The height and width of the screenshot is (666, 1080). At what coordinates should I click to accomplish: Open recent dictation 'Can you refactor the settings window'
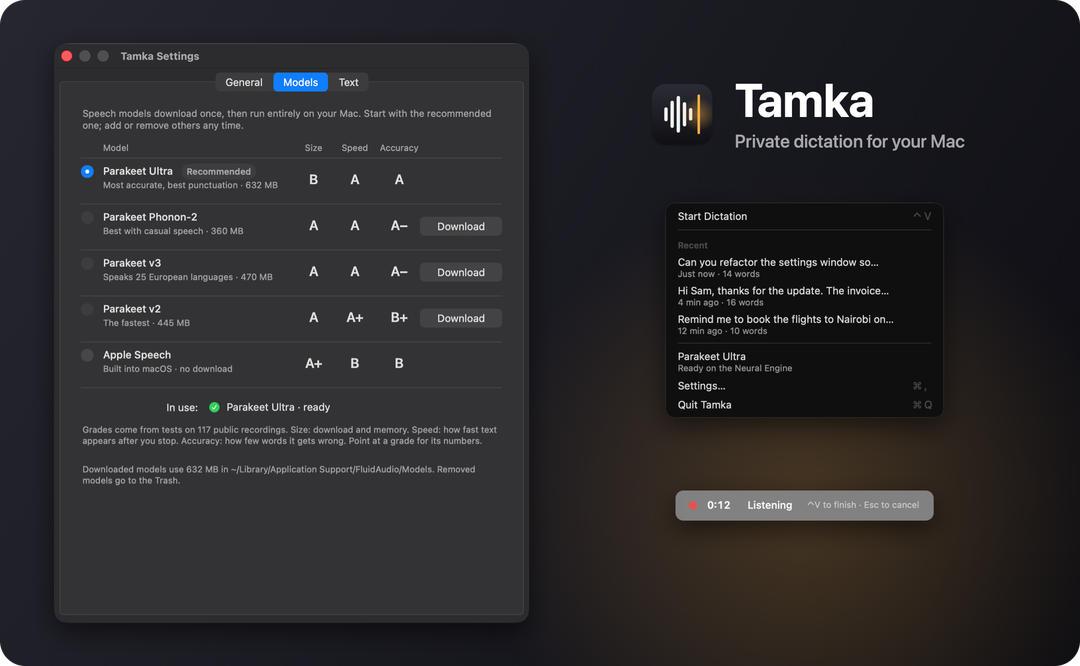pos(804,267)
